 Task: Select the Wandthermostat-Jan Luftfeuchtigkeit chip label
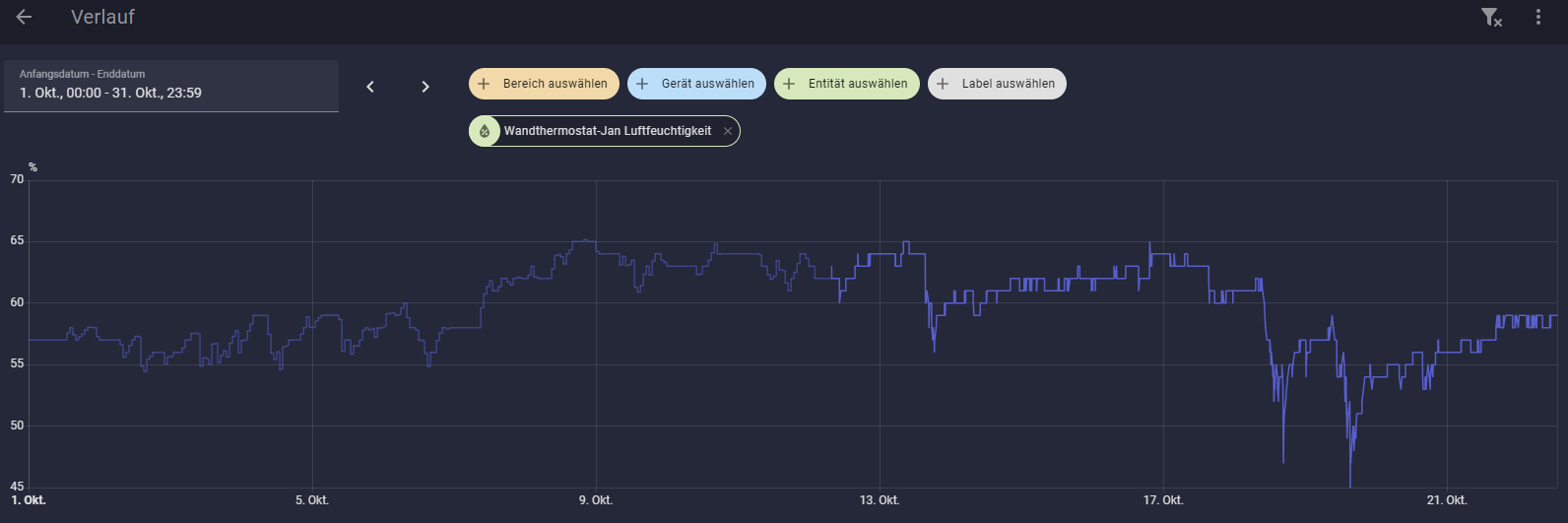[607, 131]
